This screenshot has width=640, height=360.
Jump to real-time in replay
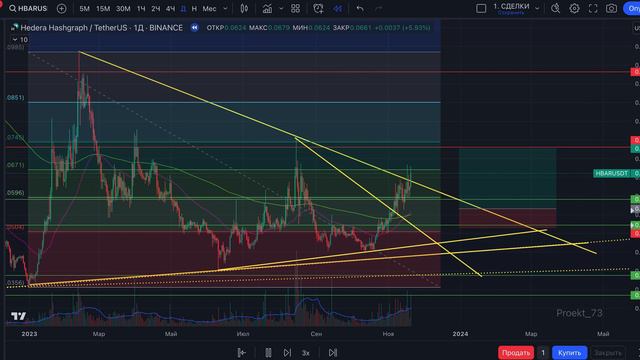(x=333, y=353)
